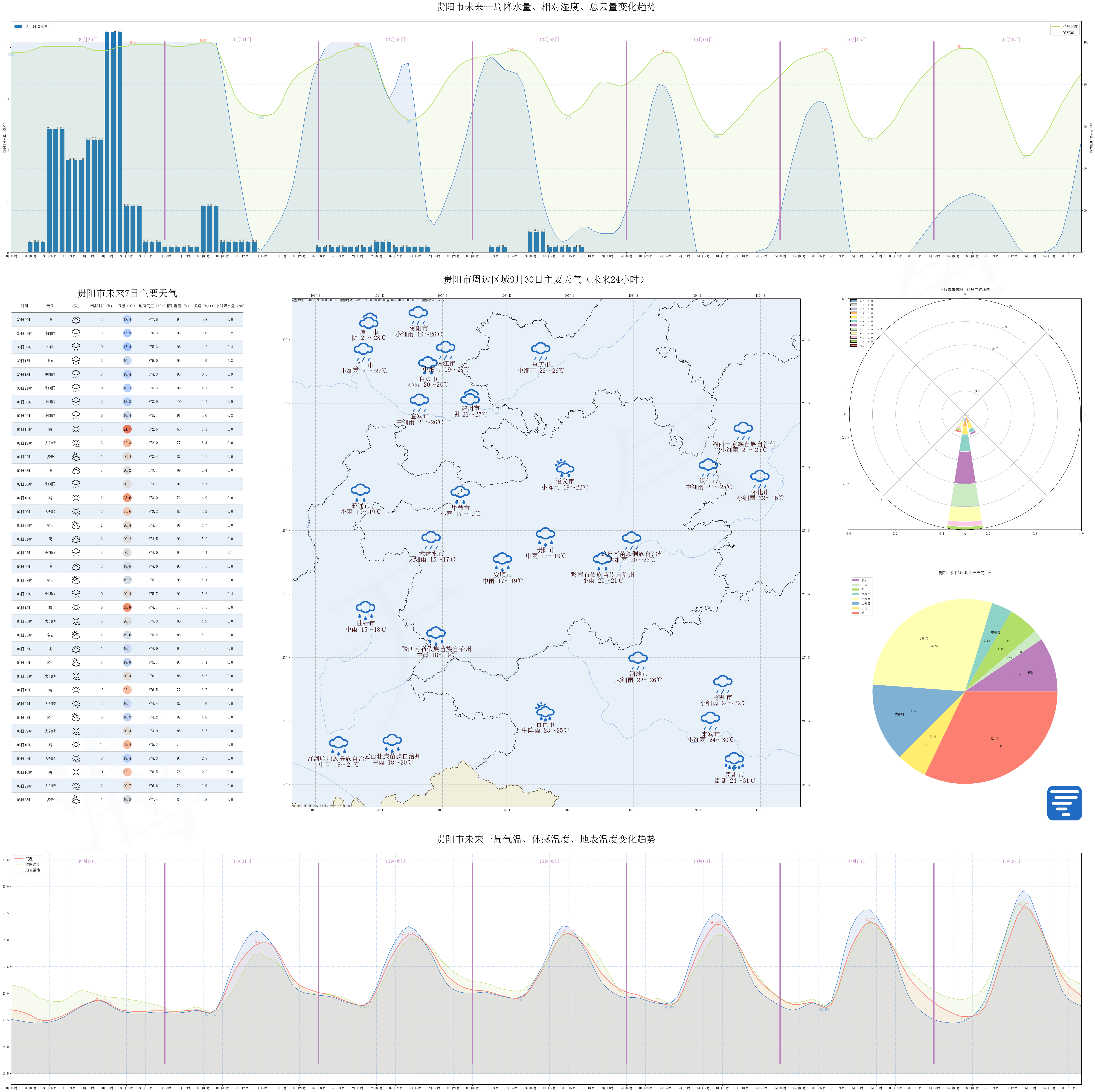Click the 贵阳市未来24小时重要天气占比 title
Screen dimensions: 1095x1092
965,573
